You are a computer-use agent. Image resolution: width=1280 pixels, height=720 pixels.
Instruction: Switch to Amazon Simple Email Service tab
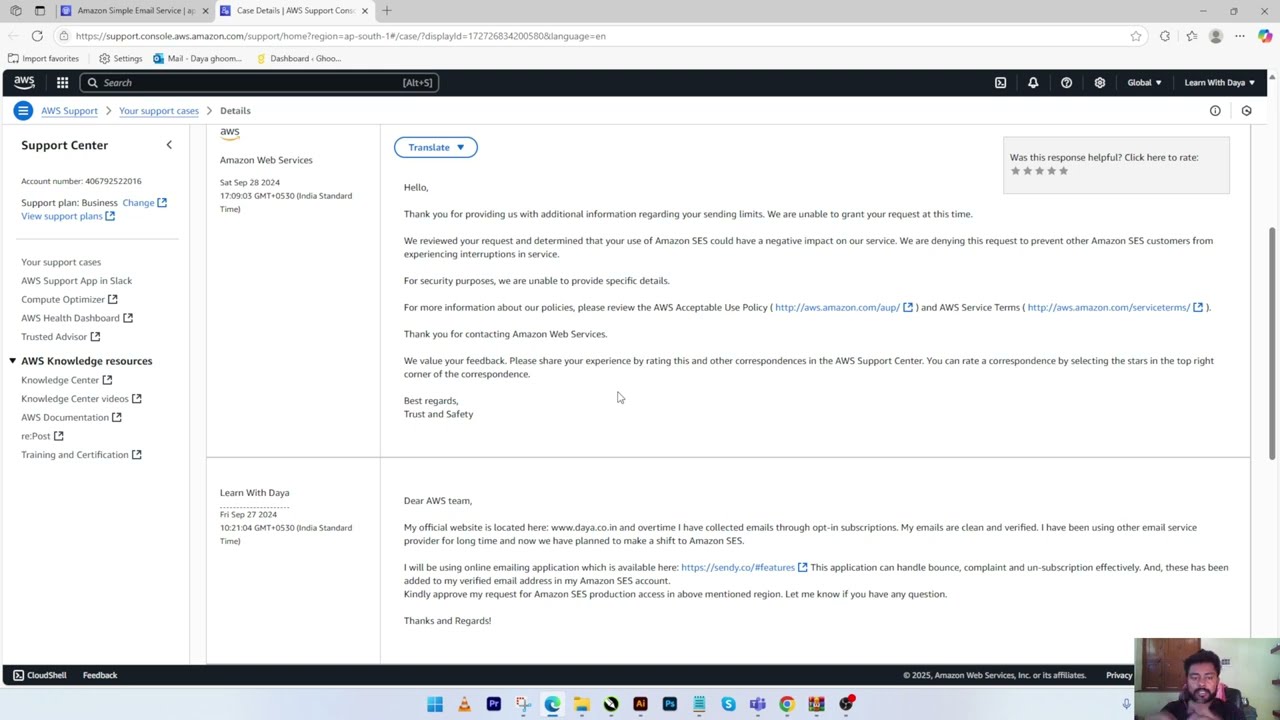(x=135, y=11)
